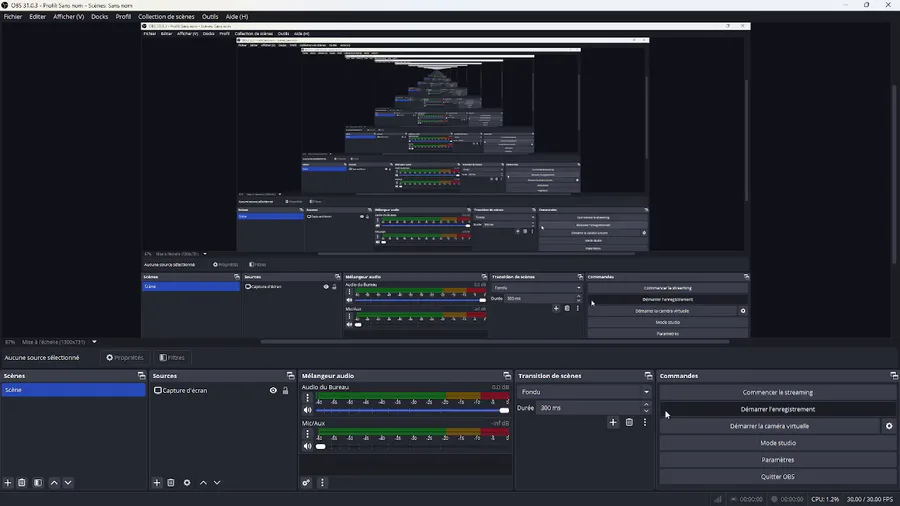Viewport: 900px width, 506px height.
Task: Click the 30.00 / 30.00 FPS status text
Action: tap(870, 499)
